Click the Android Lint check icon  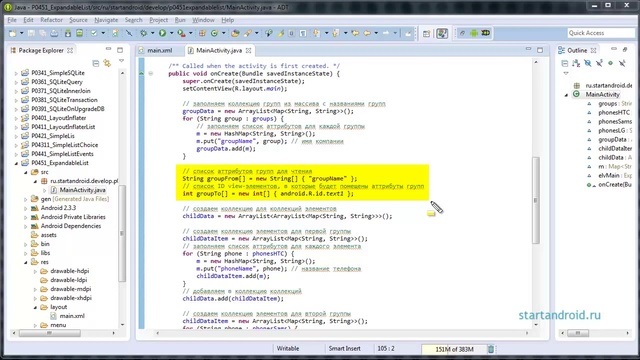(94, 33)
